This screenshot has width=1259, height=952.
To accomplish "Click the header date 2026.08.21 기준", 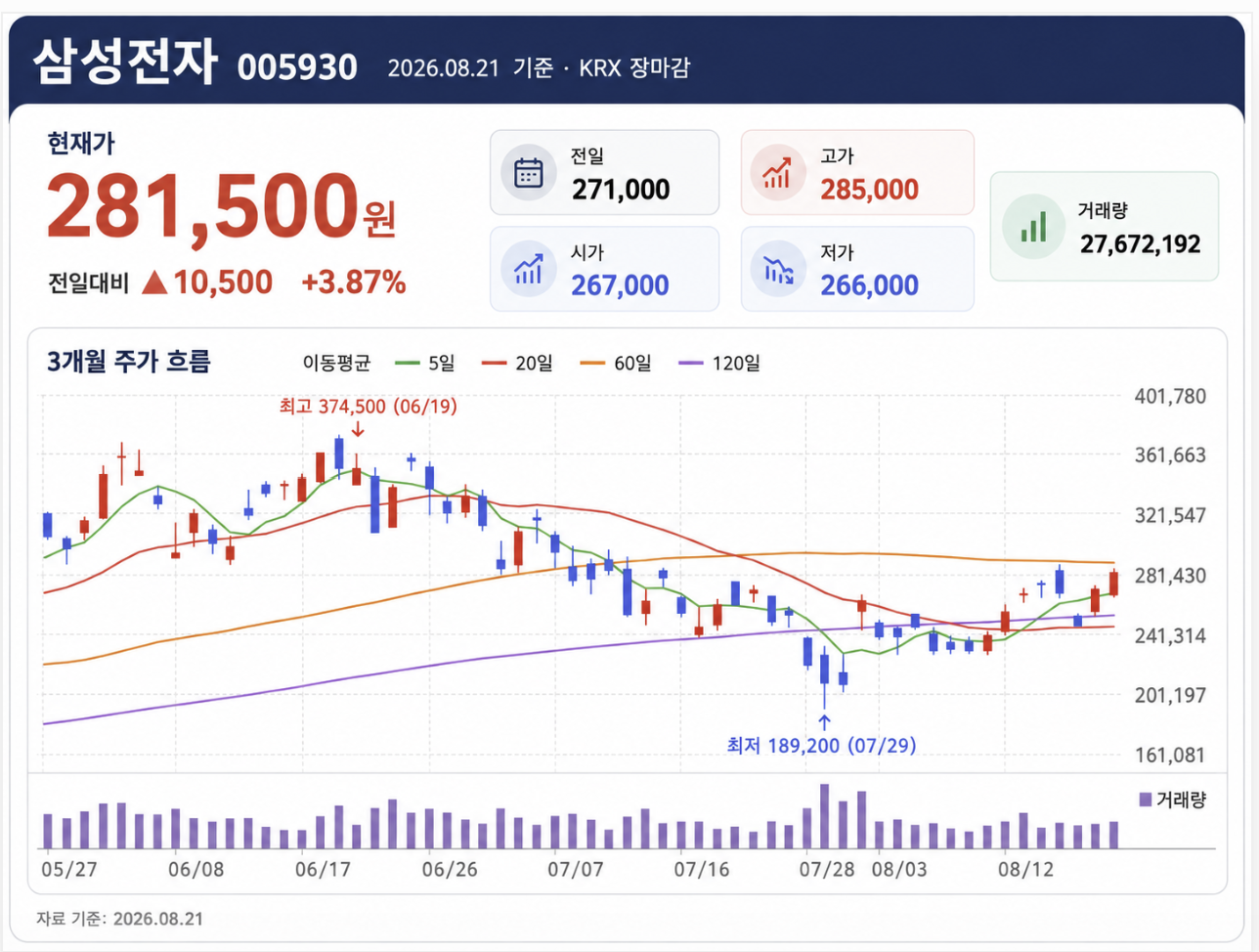I will pyautogui.click(x=470, y=67).
